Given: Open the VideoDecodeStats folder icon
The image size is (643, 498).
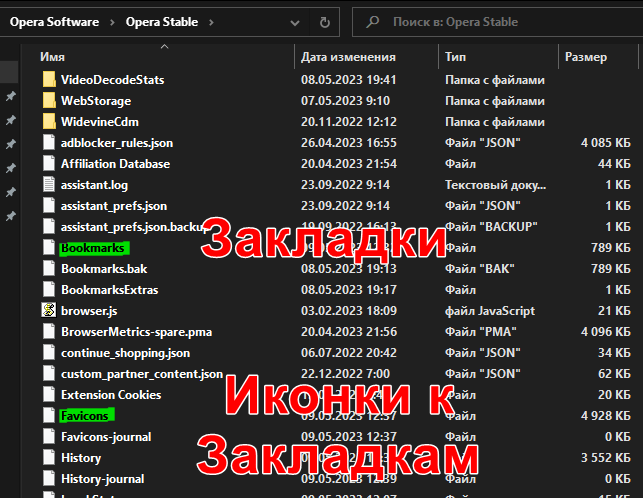Looking at the screenshot, I should point(49,80).
